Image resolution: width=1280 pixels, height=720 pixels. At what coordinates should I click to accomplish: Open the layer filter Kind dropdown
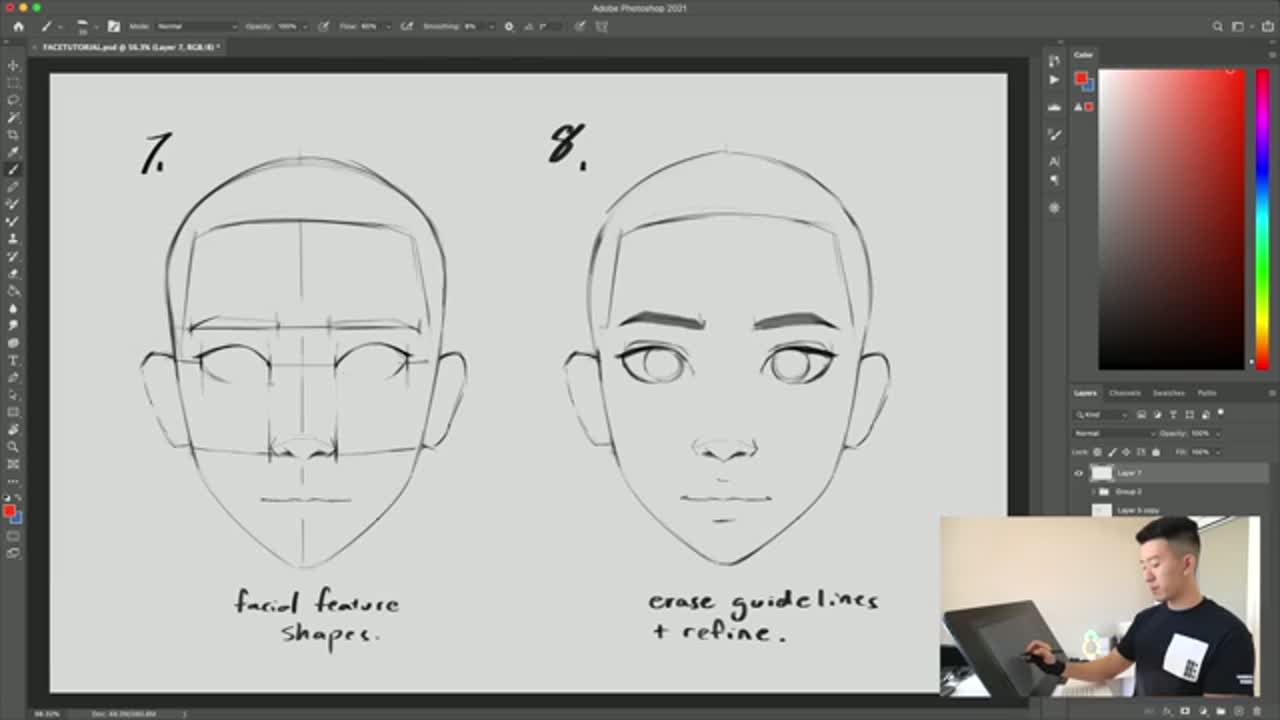(1100, 415)
